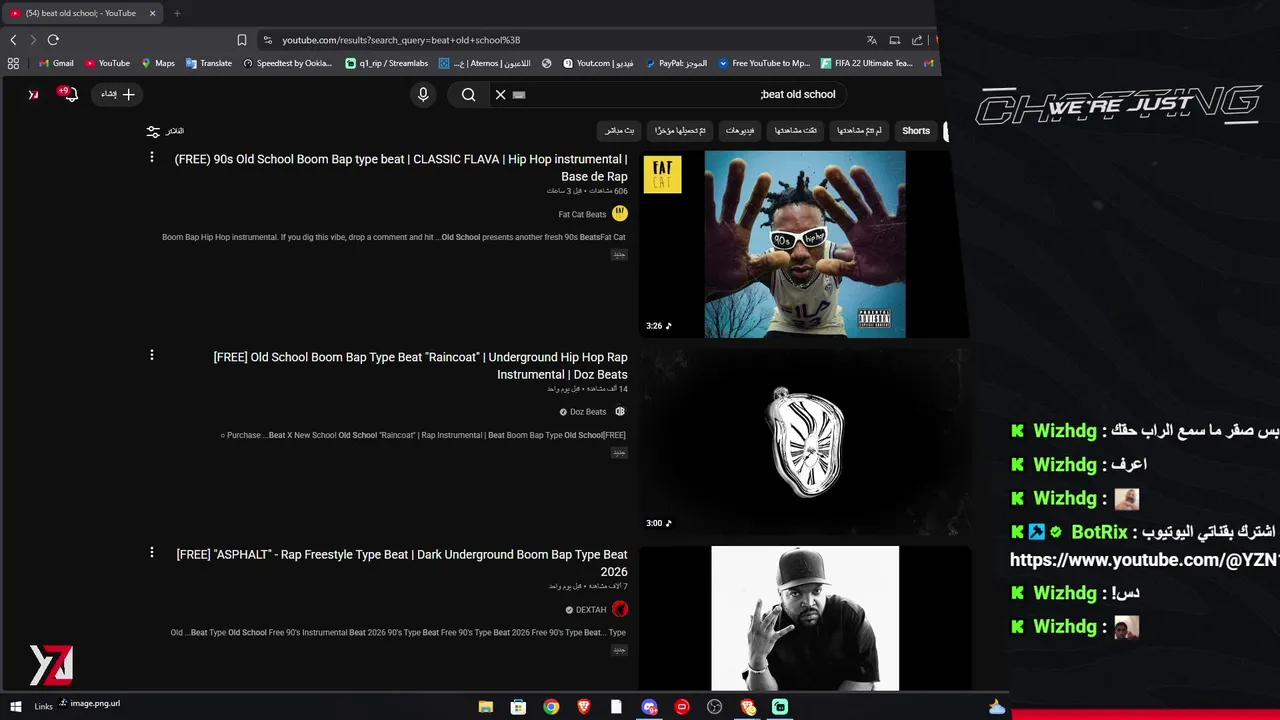Go back in the browser
The height and width of the screenshot is (720, 1280).
point(13,40)
